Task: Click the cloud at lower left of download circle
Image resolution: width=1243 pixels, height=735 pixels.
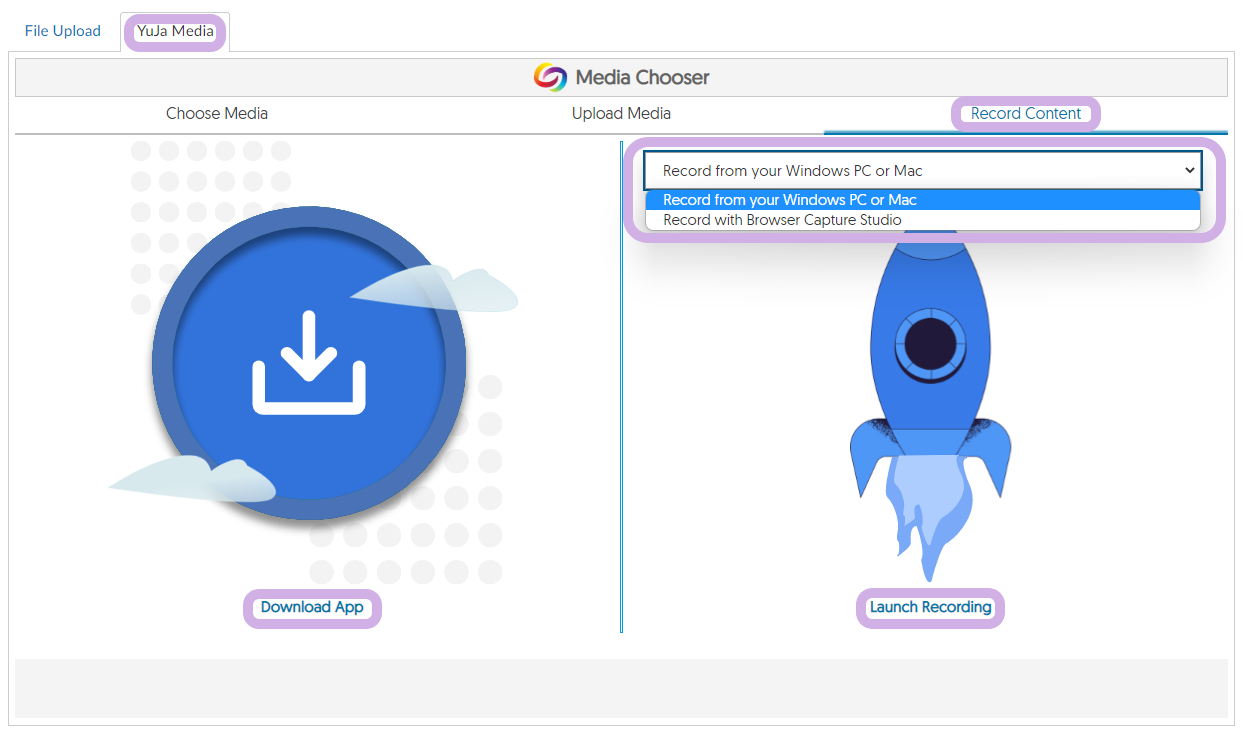Action: coord(195,480)
